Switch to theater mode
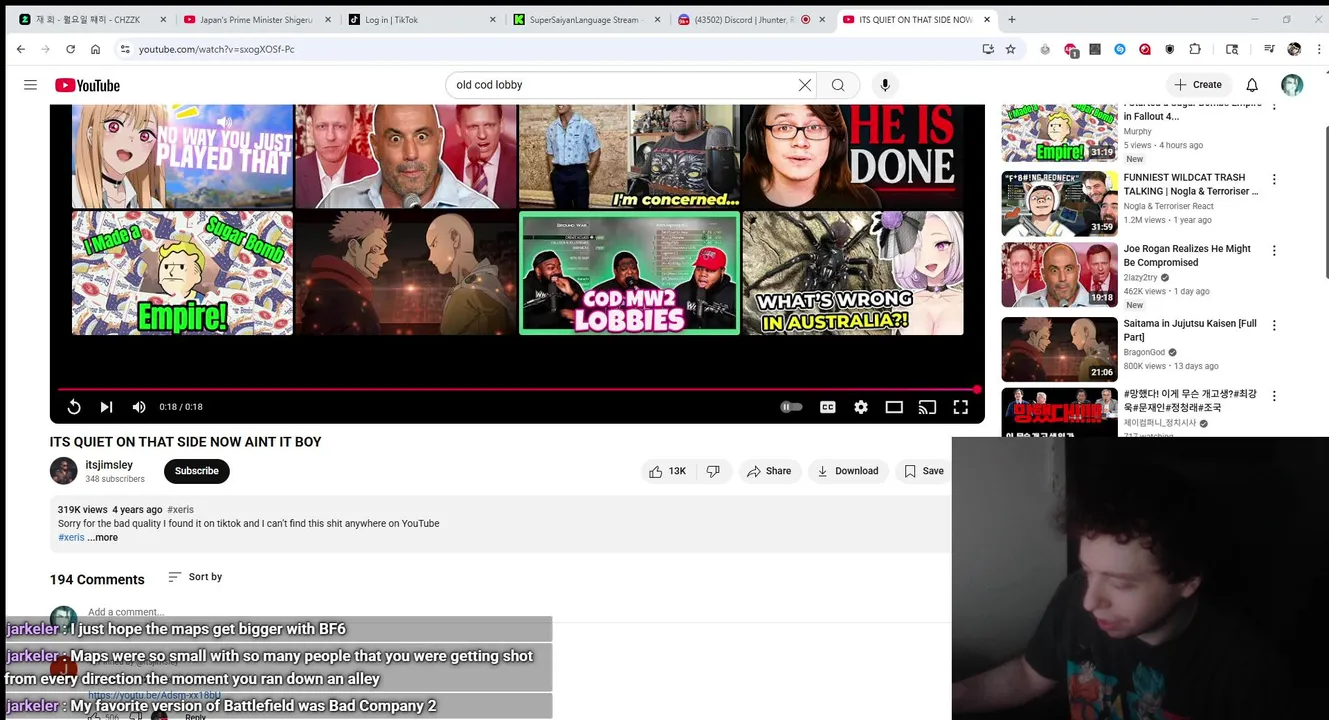The image size is (1329, 720). 894,407
